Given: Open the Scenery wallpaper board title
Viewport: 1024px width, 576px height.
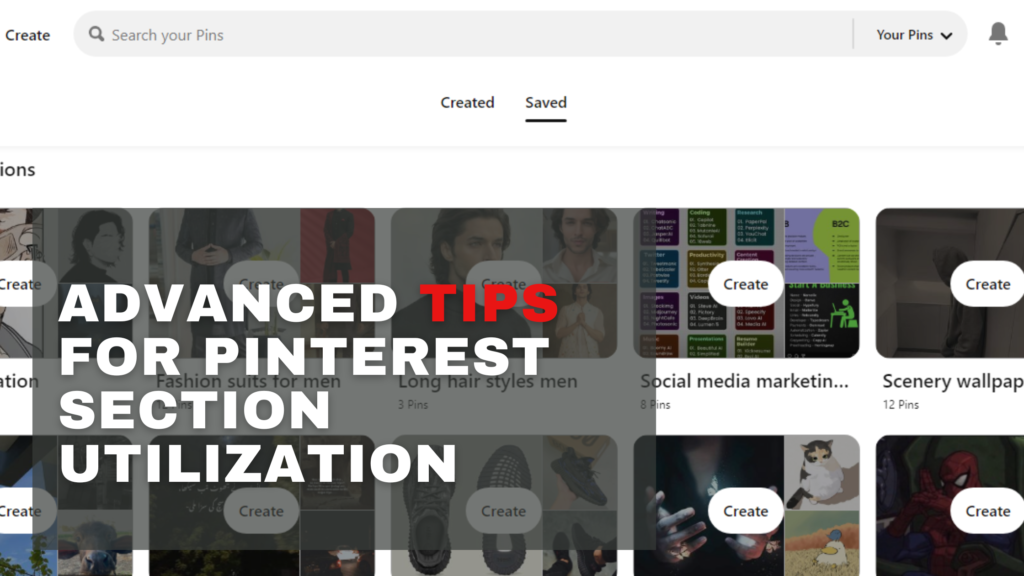Looking at the screenshot, I should [x=952, y=381].
